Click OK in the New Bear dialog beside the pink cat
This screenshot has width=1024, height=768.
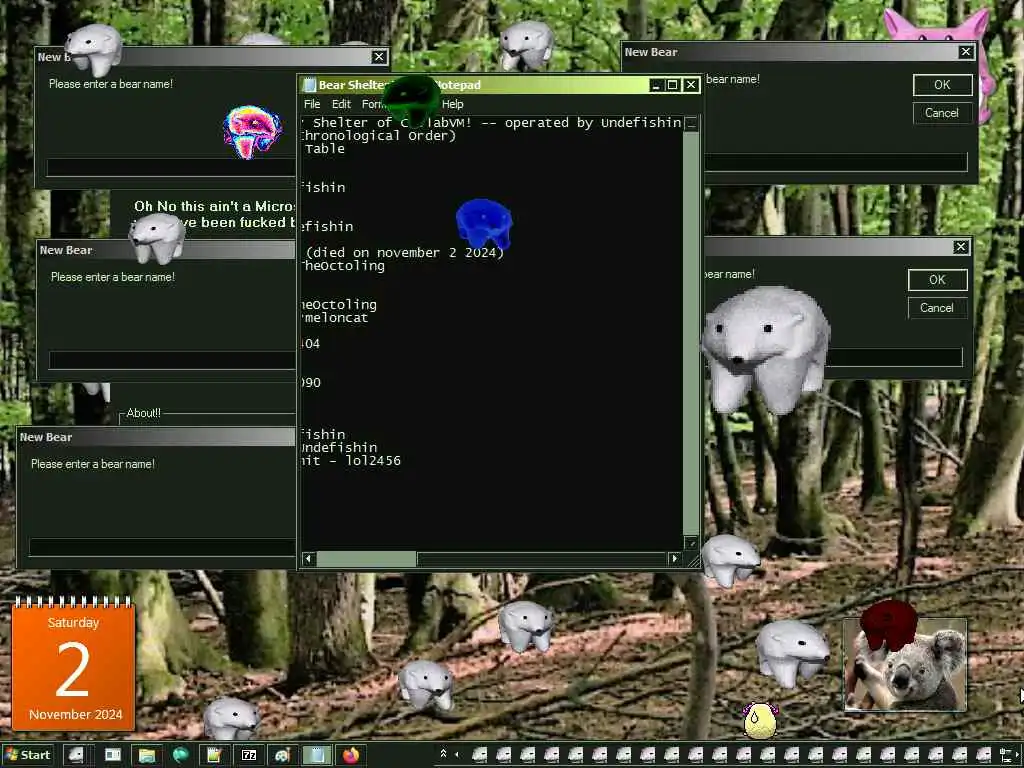[x=942, y=84]
